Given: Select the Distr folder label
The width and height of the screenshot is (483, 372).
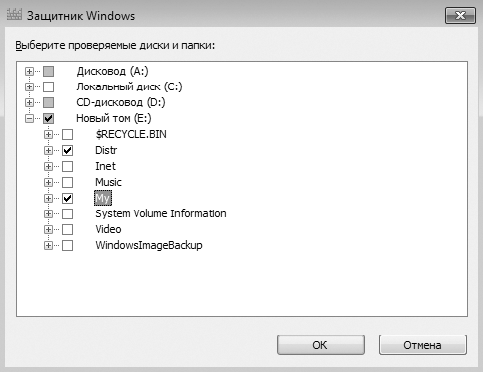Looking at the screenshot, I should point(106,150).
